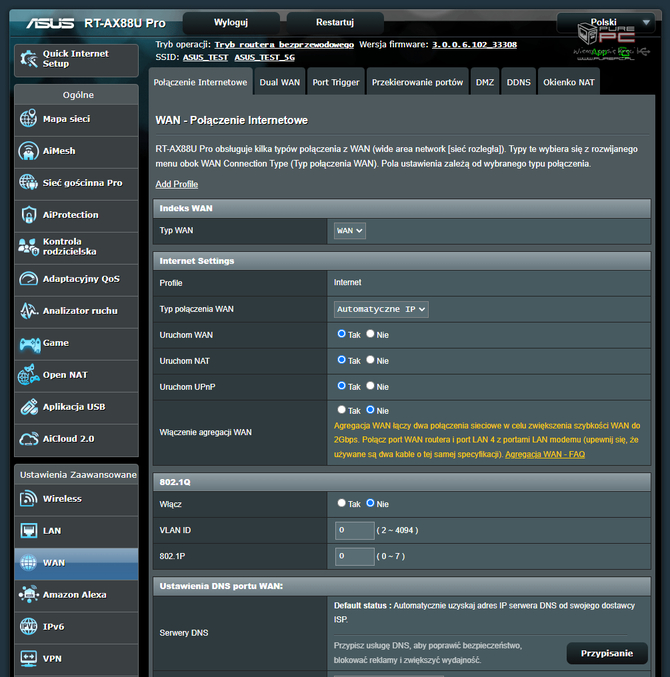Click the AiProtection shield icon
The height and width of the screenshot is (677, 670).
28,215
